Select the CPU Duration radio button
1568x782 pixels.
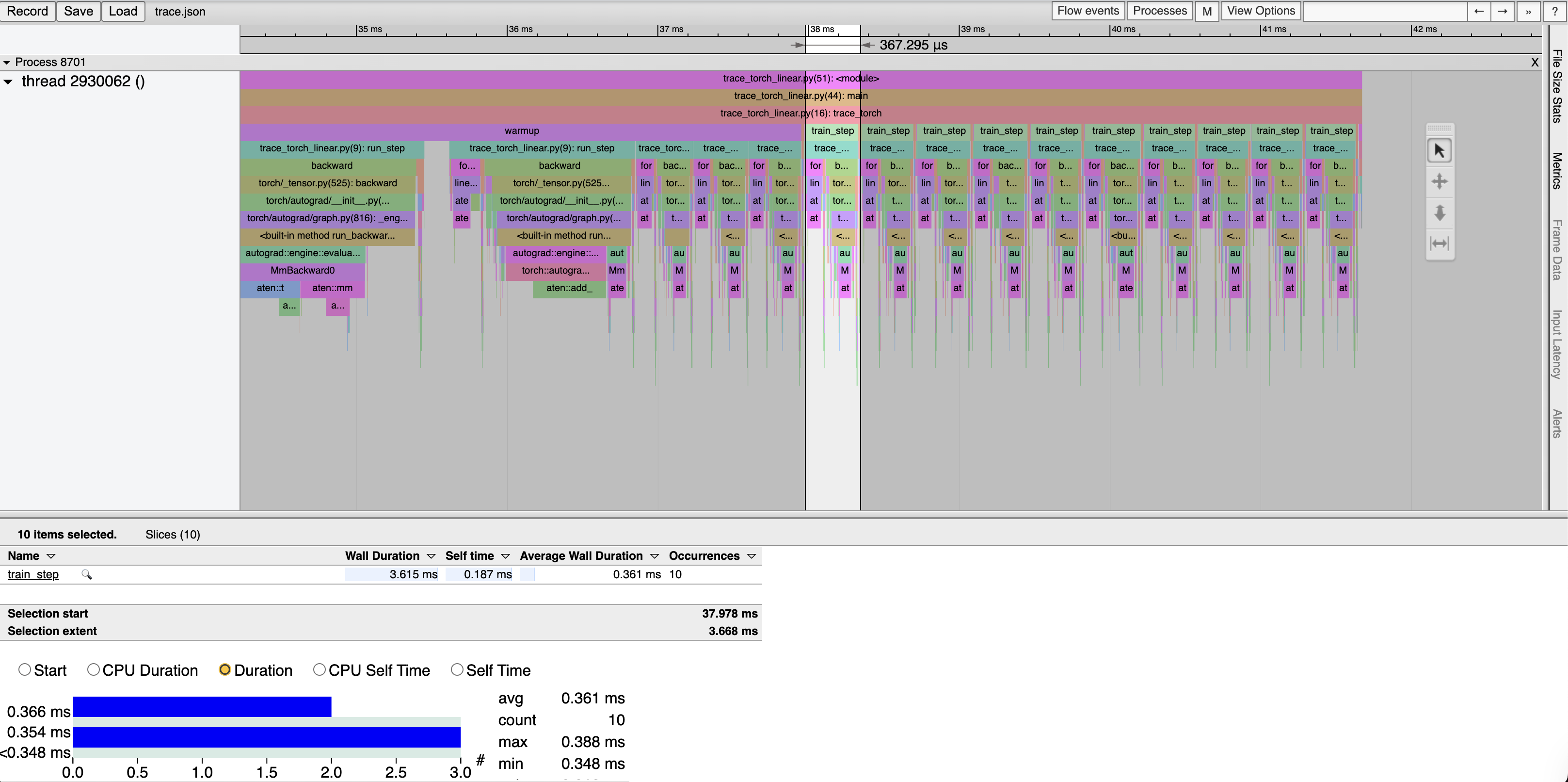point(93,669)
